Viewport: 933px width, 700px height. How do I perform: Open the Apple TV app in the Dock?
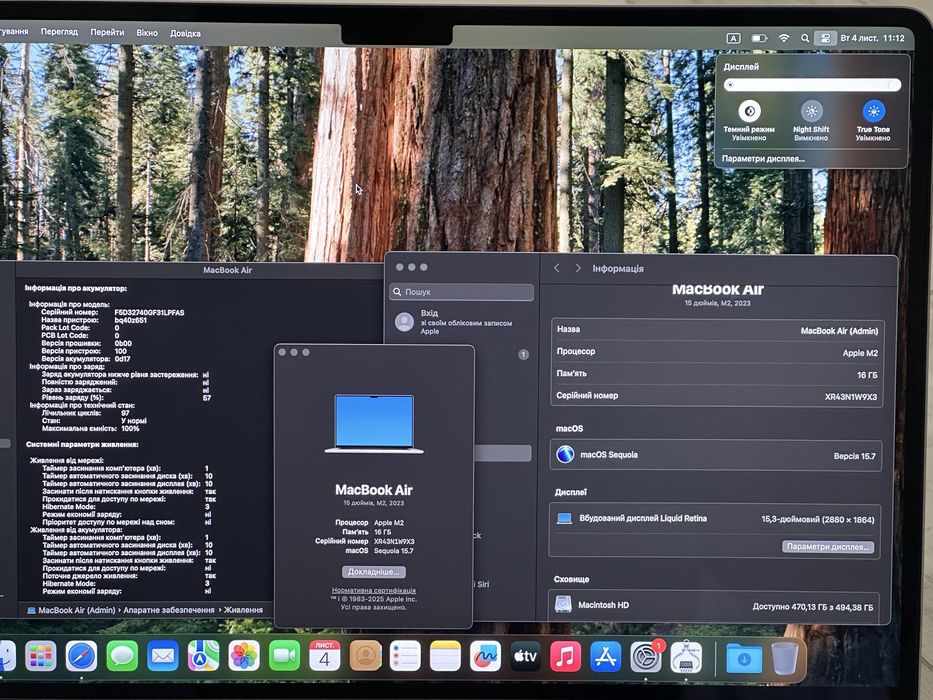pyautogui.click(x=525, y=657)
